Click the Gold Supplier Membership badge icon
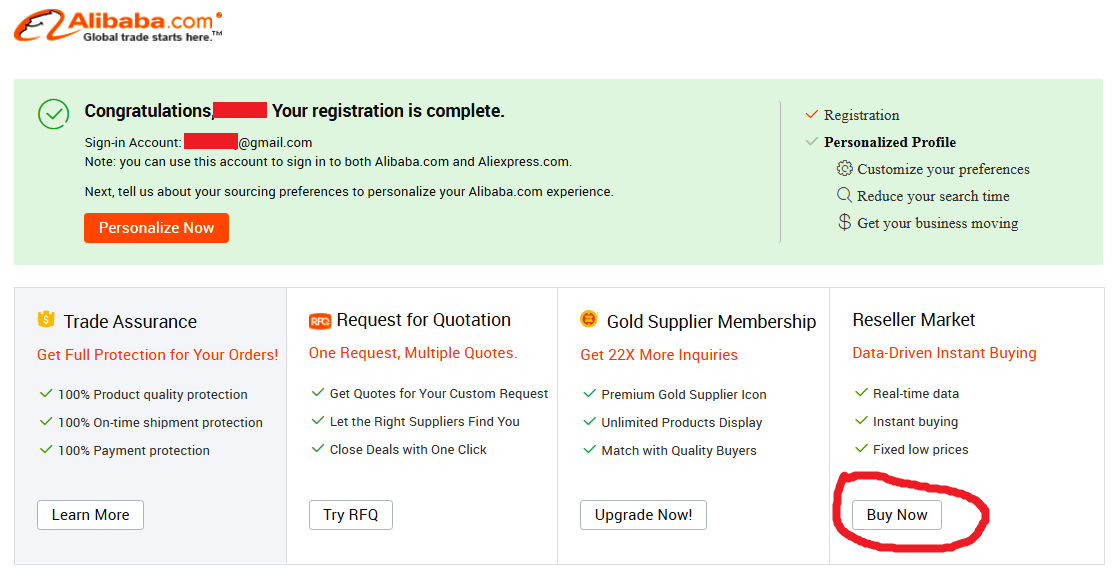This screenshot has width=1119, height=570. tap(589, 319)
